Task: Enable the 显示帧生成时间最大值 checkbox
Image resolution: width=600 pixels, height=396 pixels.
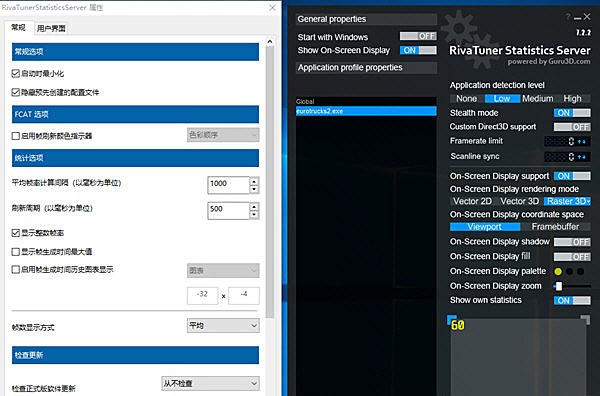Action: (x=16, y=252)
